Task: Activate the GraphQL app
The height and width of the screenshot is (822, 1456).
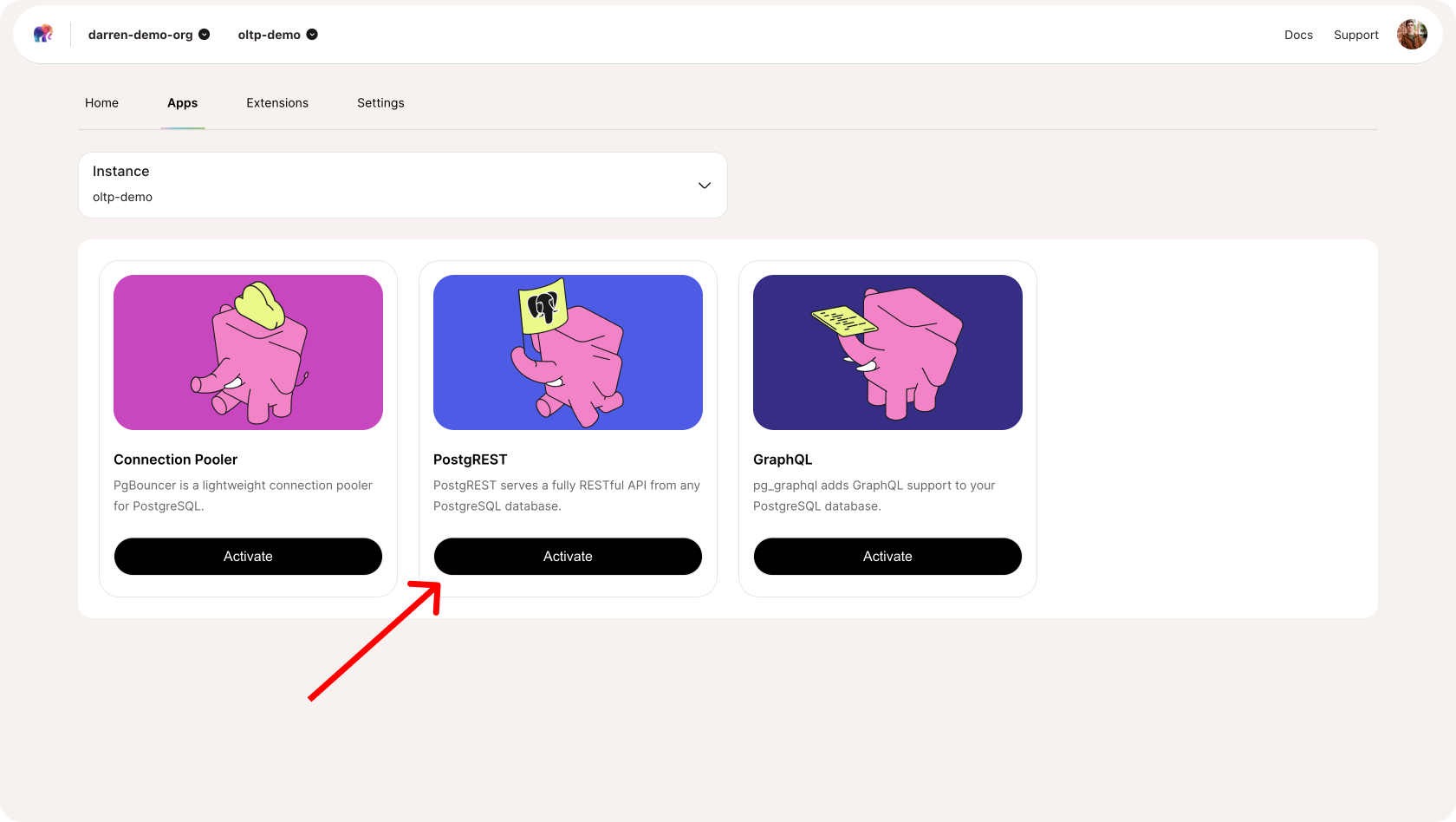Action: (887, 557)
